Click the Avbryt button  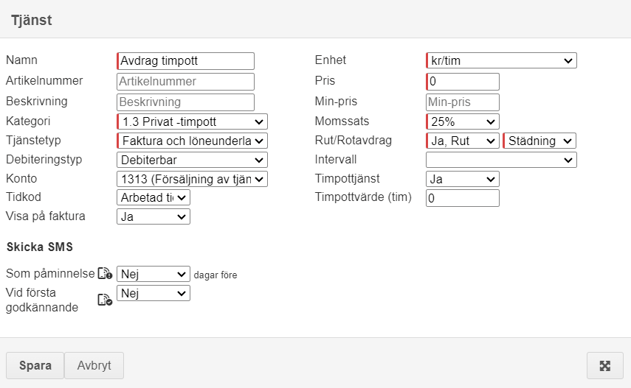(x=94, y=365)
